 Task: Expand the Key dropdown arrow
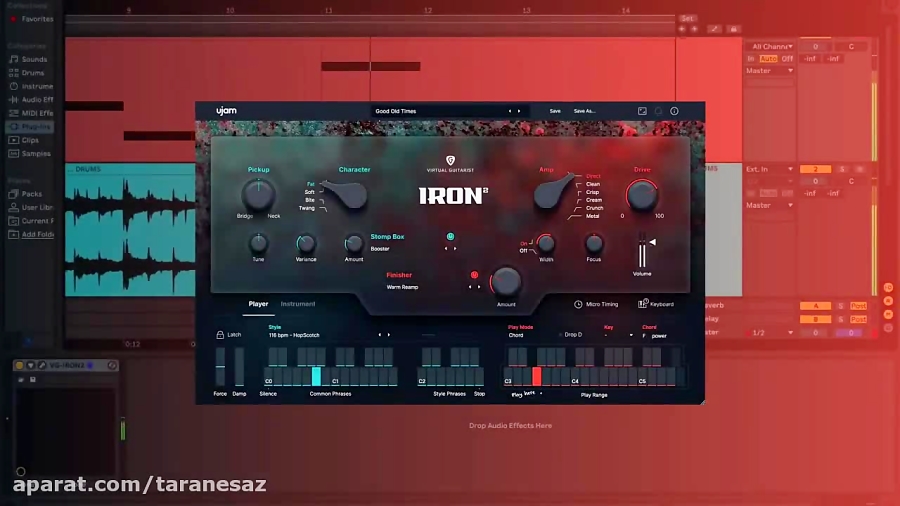coord(631,336)
